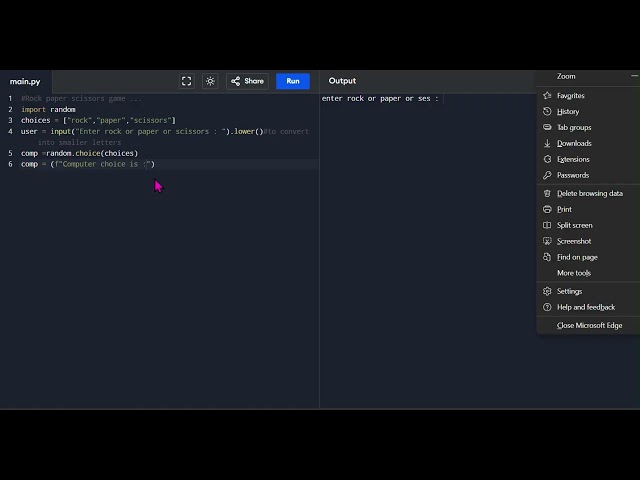The image size is (640, 480).
Task: Click the Passwords key icon
Action: point(547,175)
